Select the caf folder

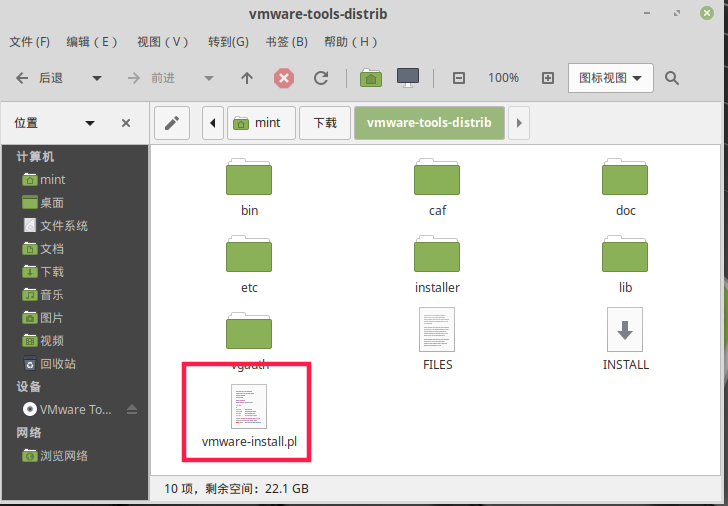pos(437,188)
